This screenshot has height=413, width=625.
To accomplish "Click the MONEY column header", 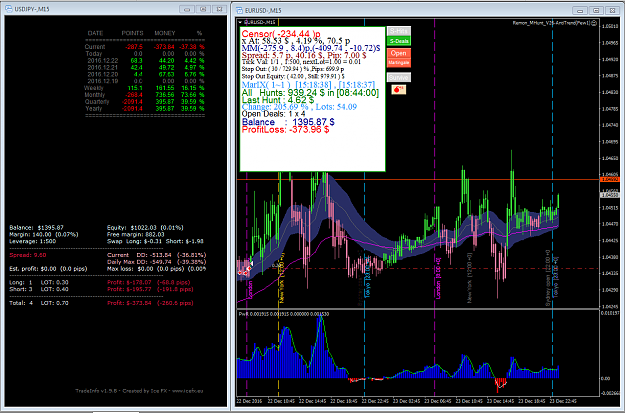I will click(165, 33).
